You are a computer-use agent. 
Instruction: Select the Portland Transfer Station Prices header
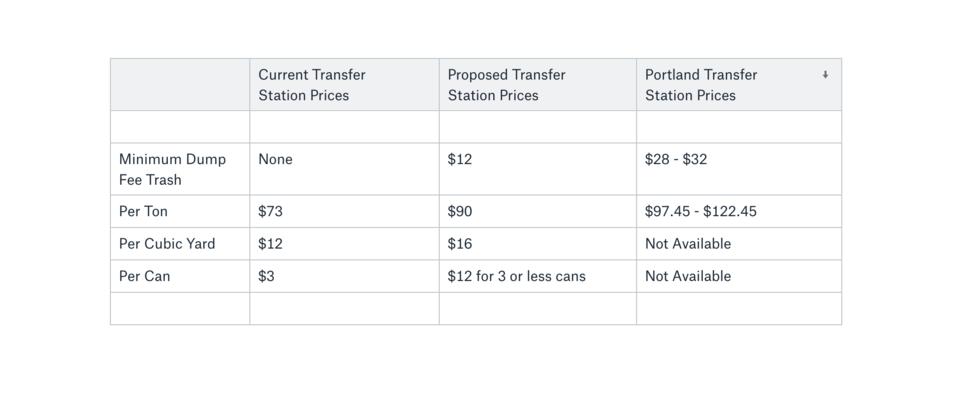pos(739,85)
